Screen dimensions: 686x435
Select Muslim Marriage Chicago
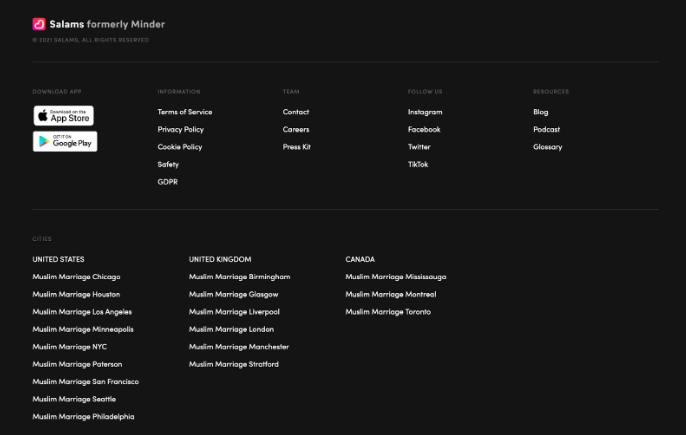click(76, 277)
